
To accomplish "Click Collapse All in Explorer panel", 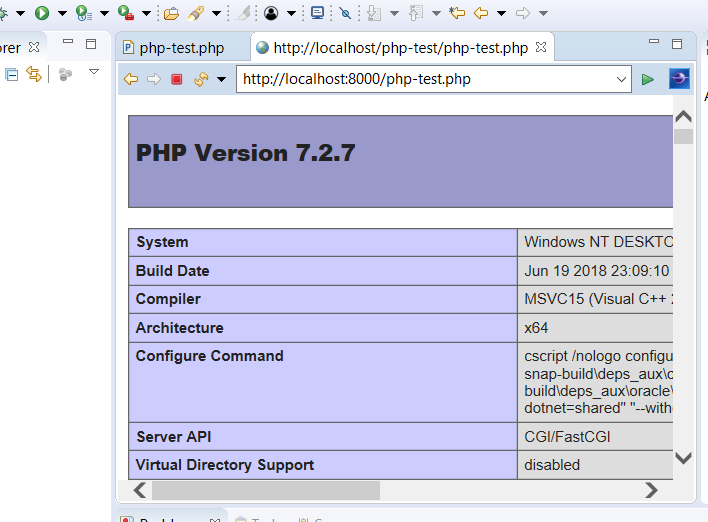I will coord(12,75).
